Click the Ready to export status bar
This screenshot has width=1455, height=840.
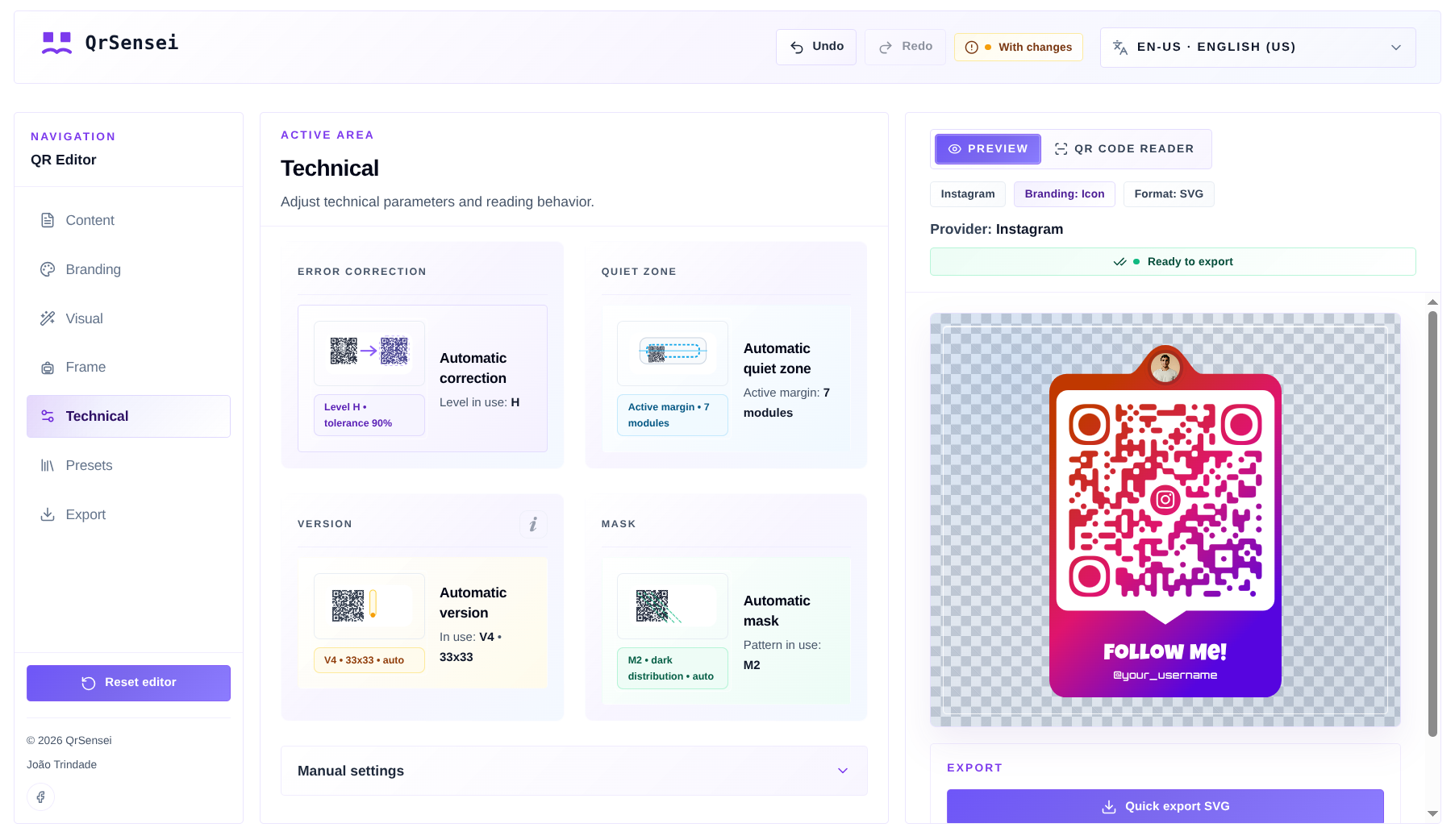point(1173,262)
